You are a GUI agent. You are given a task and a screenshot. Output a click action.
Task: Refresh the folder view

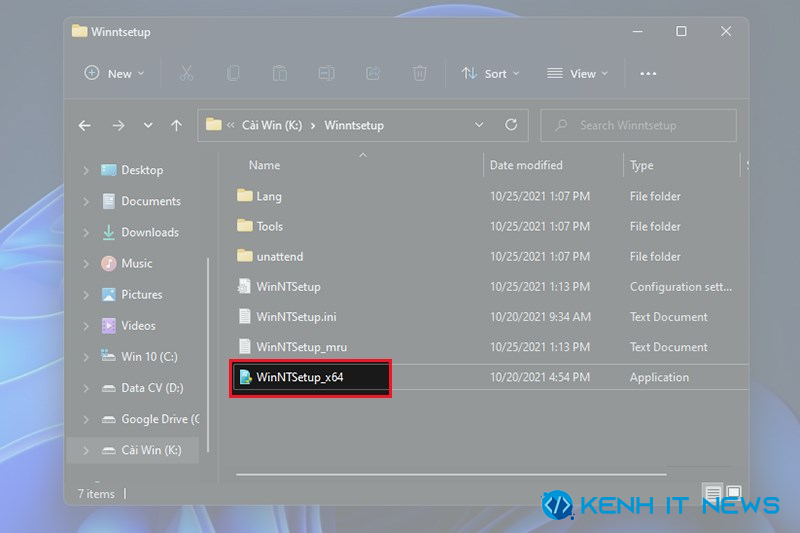click(x=511, y=125)
